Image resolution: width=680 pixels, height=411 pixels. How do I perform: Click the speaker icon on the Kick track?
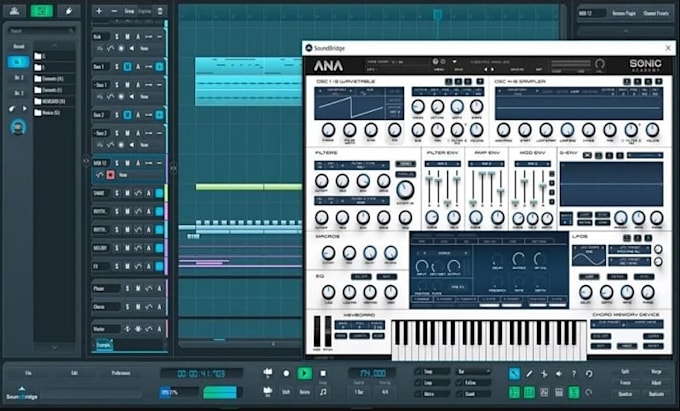click(132, 49)
